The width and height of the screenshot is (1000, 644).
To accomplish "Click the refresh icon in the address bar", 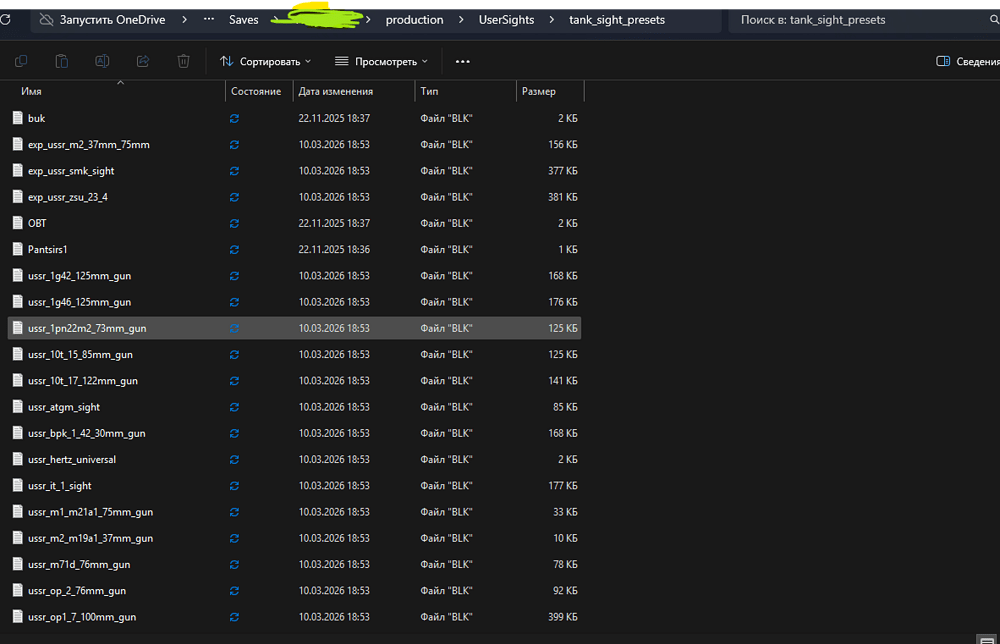I will click(6, 20).
